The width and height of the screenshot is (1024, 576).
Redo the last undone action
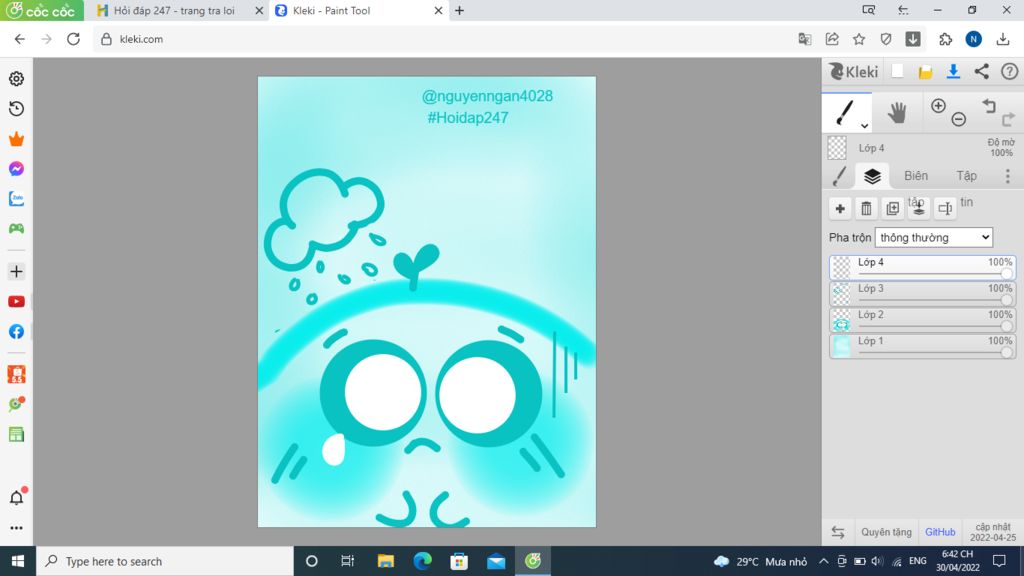[x=1008, y=119]
